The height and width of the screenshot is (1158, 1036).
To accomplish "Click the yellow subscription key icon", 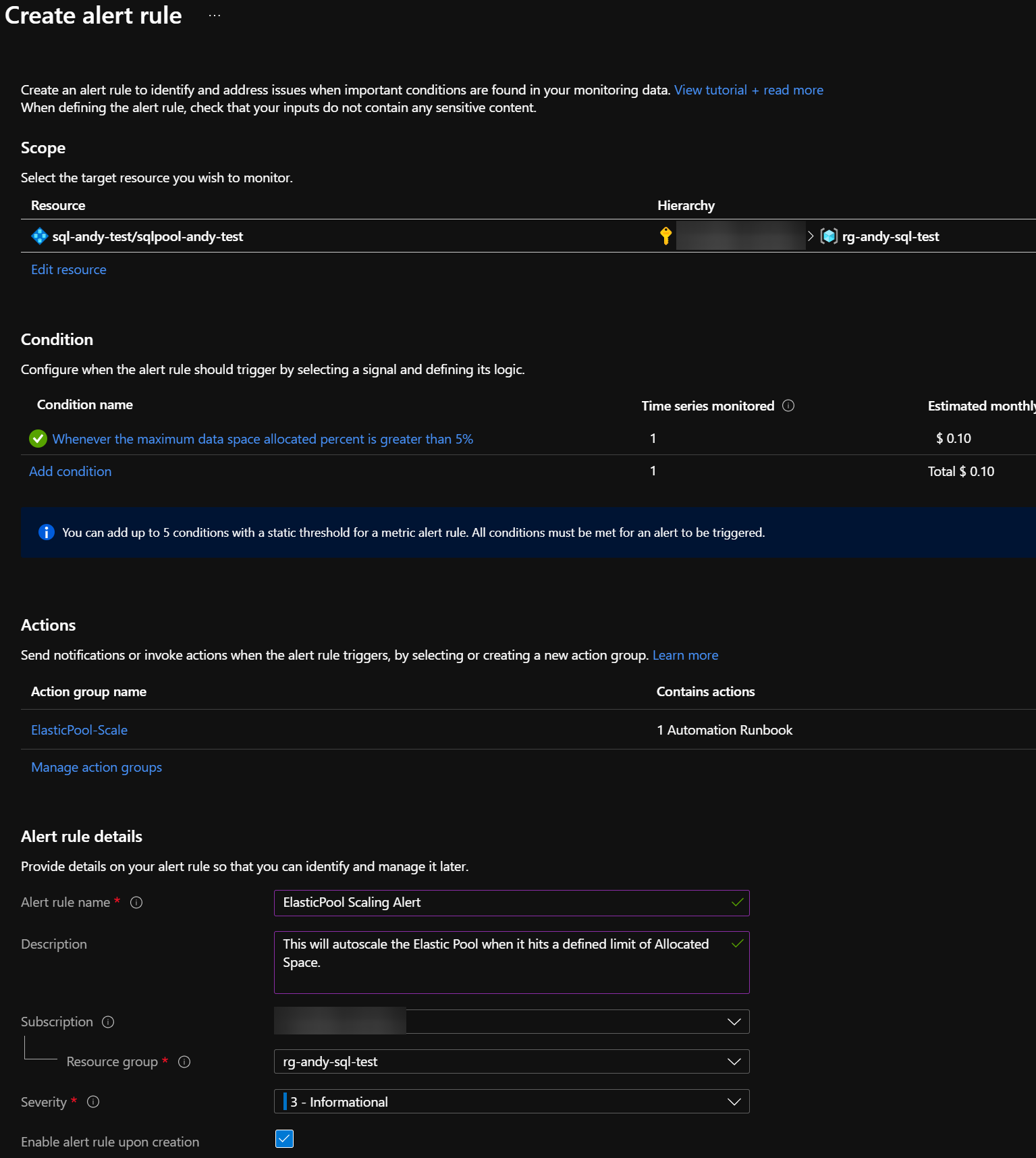I will [665, 236].
